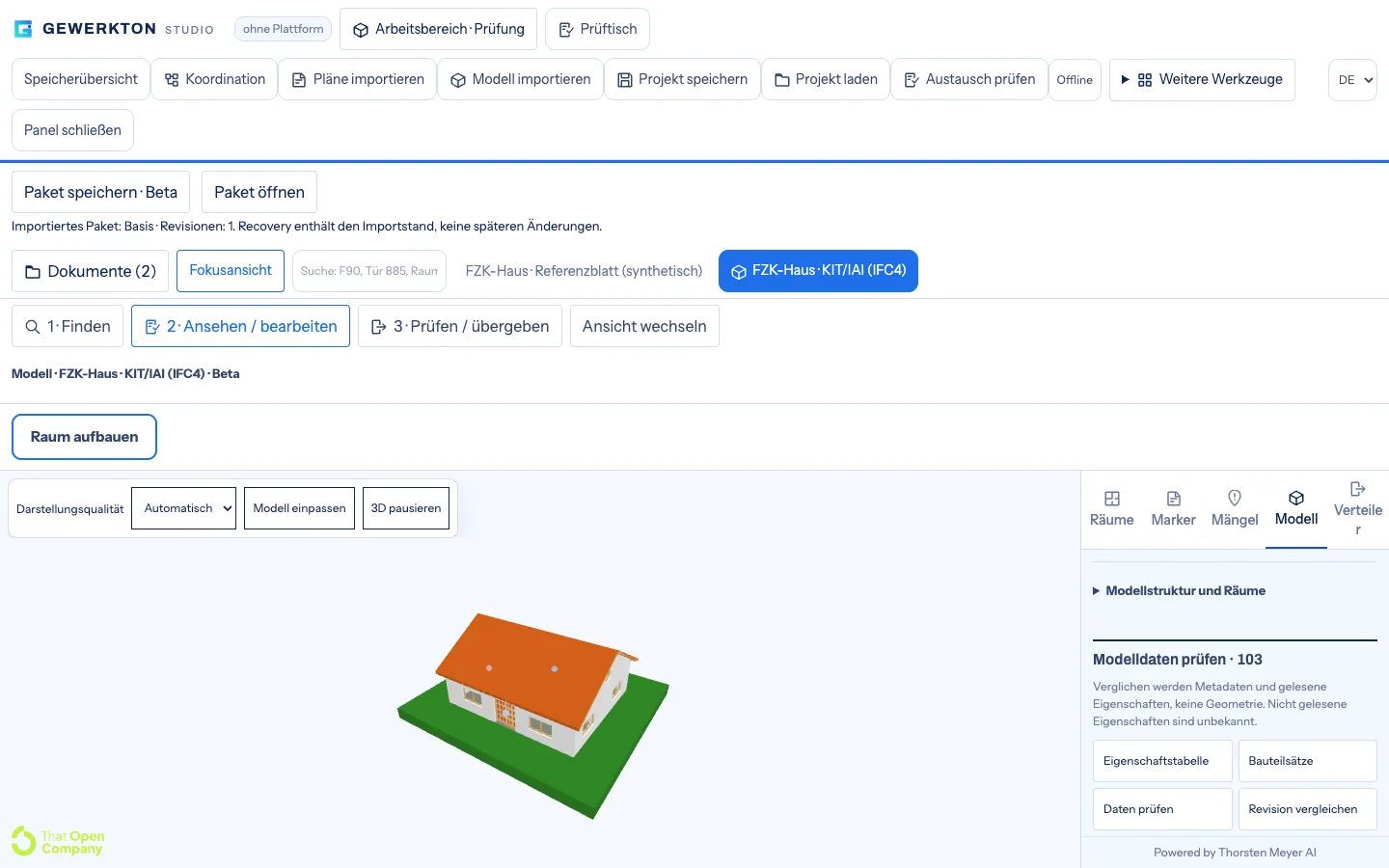Click Revision vergleichen
This screenshot has width=1389, height=868.
point(1307,809)
